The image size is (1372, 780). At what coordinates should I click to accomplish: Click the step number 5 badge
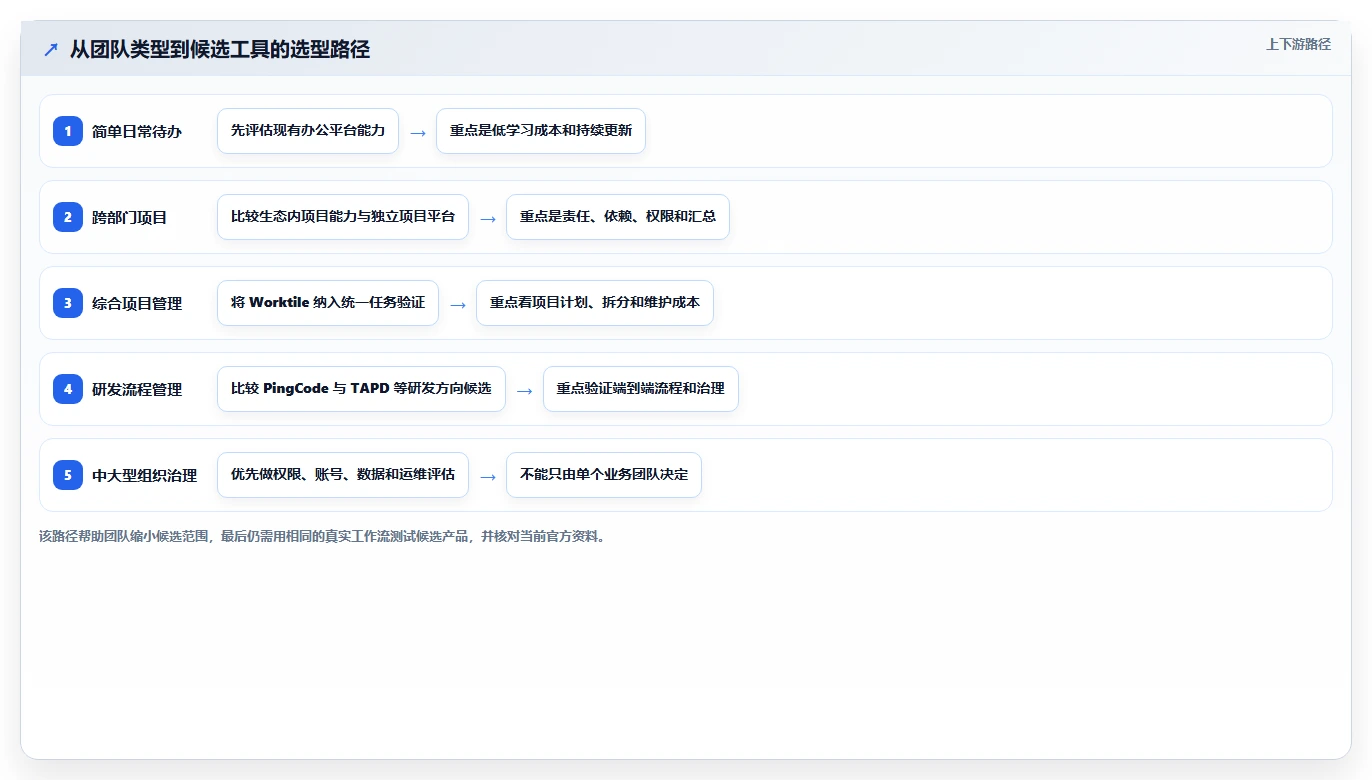tap(68, 475)
